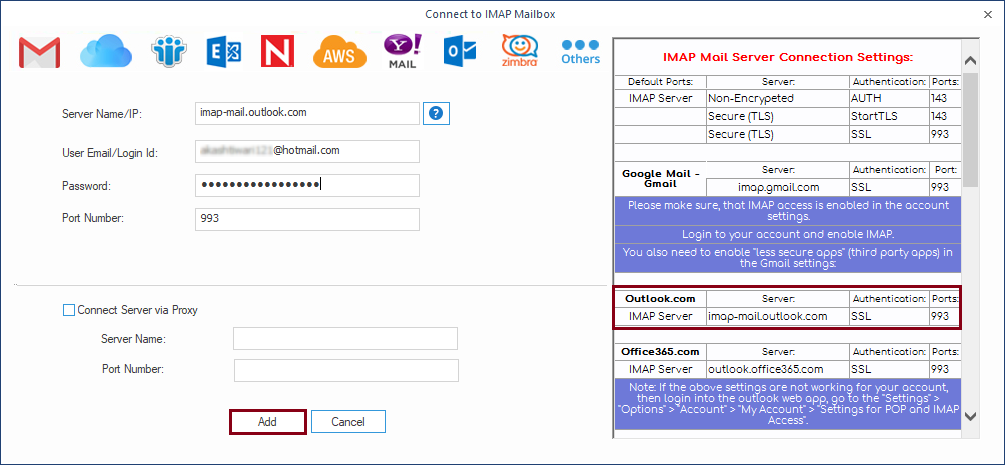Click the vertical scrollbar thumb in settings panel
The height and width of the screenshot is (465, 1005).
point(970,130)
